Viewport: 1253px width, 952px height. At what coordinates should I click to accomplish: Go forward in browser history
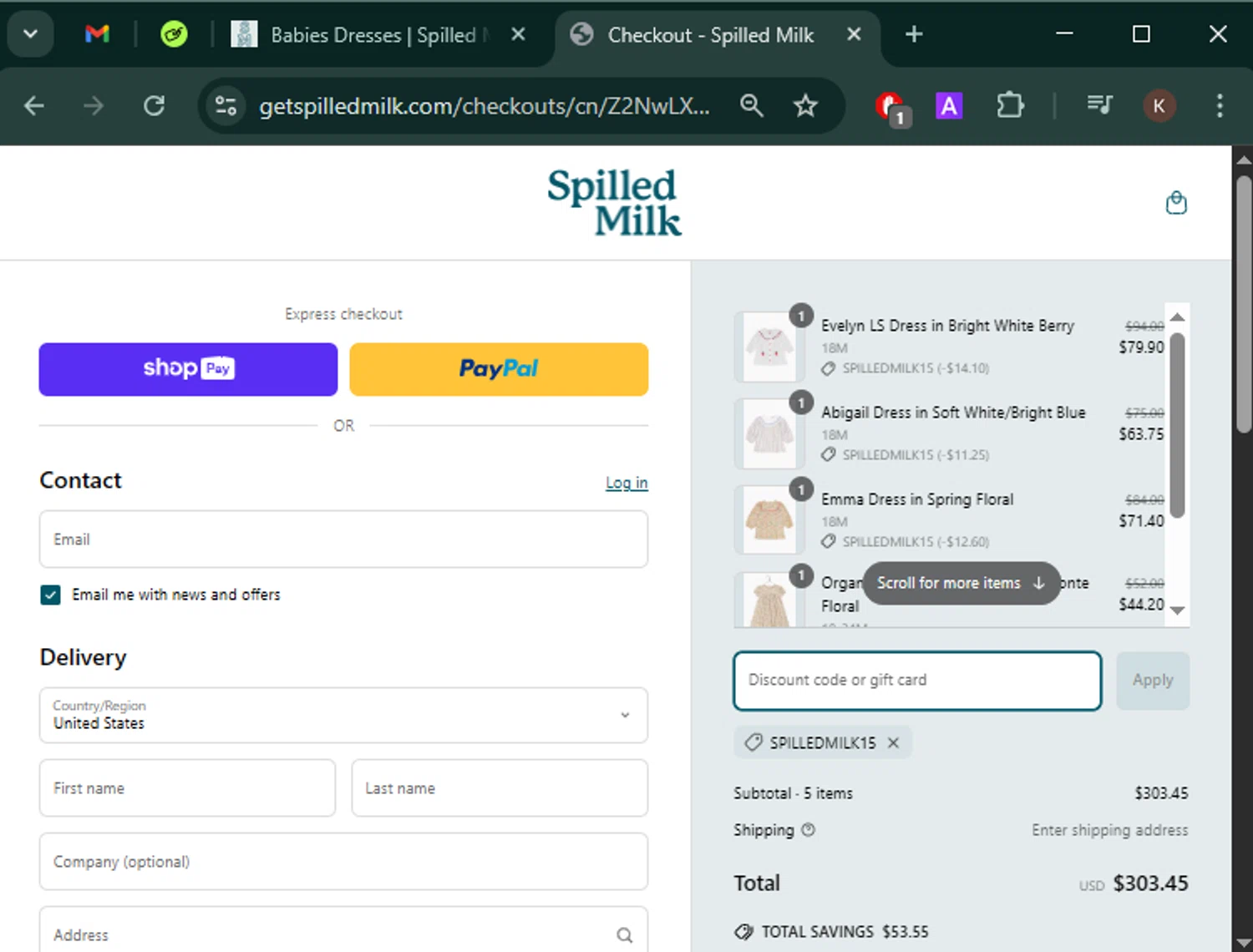pyautogui.click(x=94, y=106)
